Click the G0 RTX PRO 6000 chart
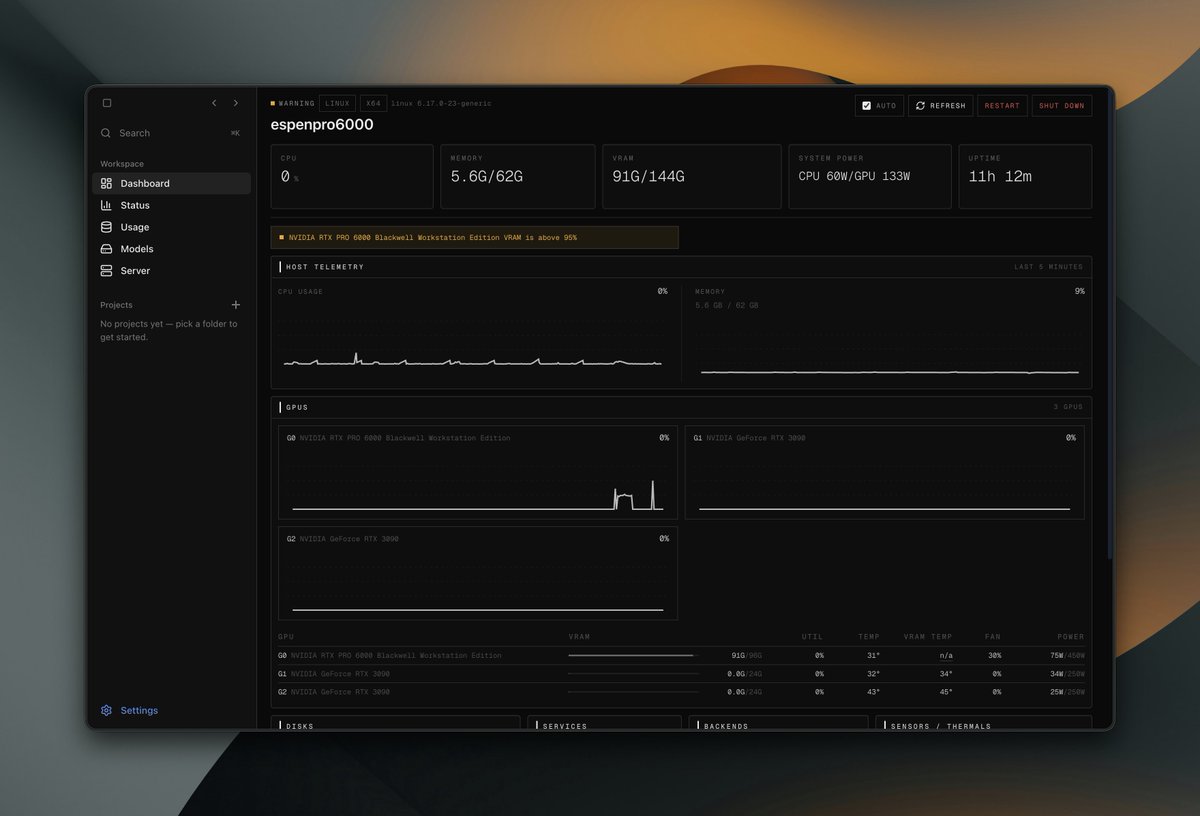The width and height of the screenshot is (1200, 816). click(478, 472)
